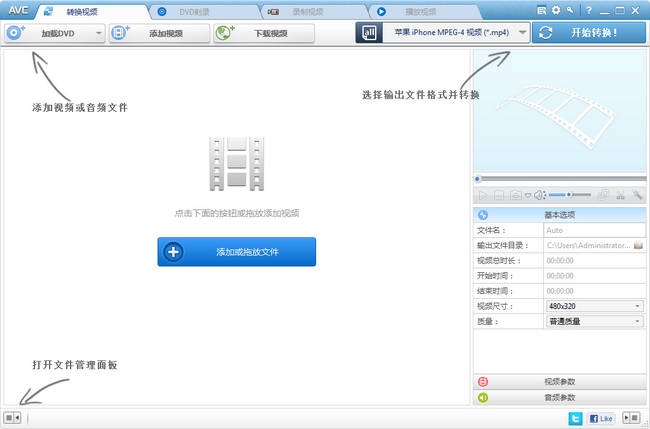Image resolution: width=650 pixels, height=429 pixels.
Task: Click the Facebook Like button
Action: [x=601, y=418]
